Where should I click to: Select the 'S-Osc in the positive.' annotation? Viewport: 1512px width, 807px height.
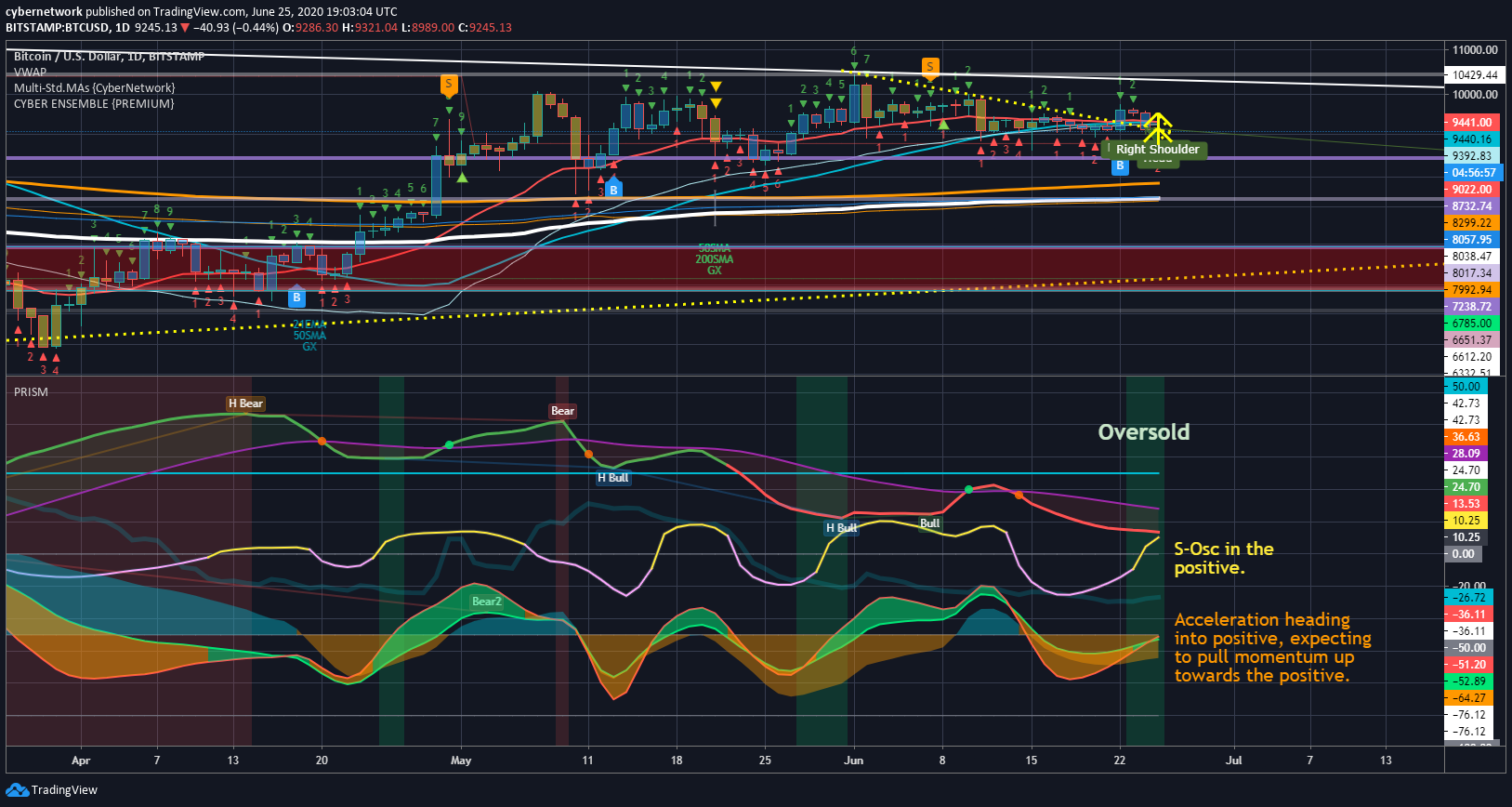(1224, 558)
